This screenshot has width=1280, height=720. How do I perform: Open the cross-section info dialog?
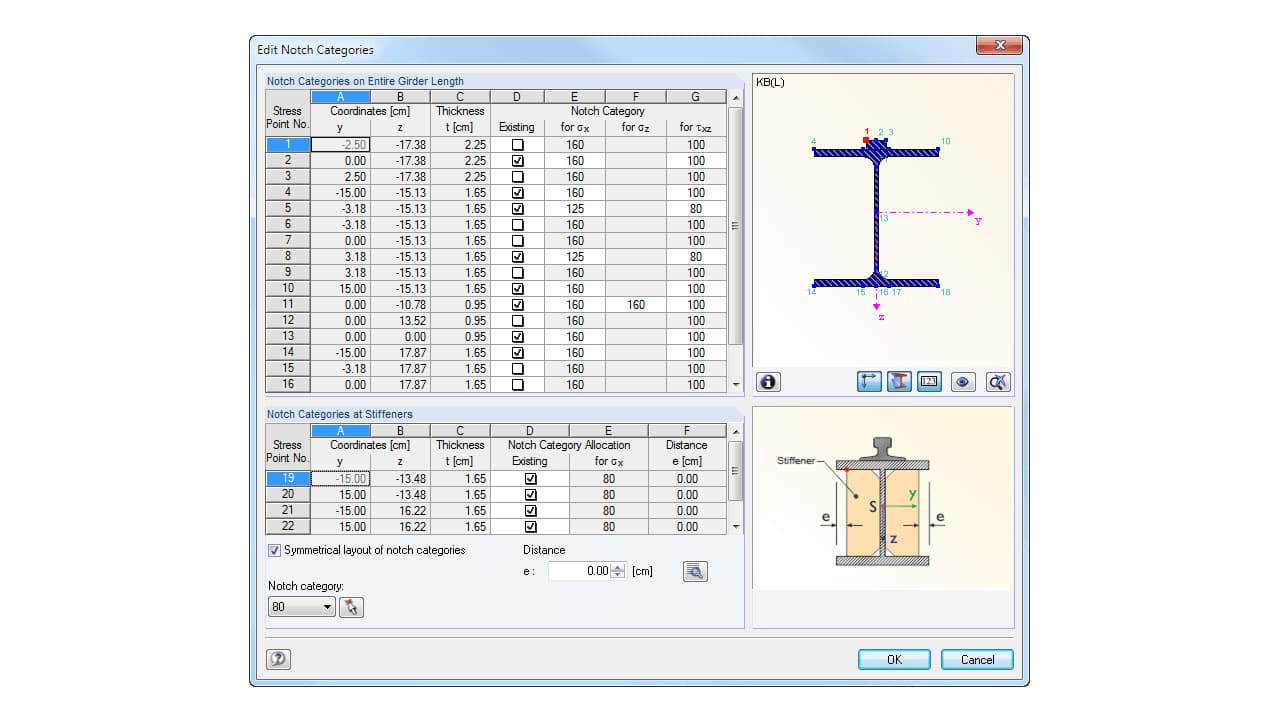pyautogui.click(x=768, y=381)
